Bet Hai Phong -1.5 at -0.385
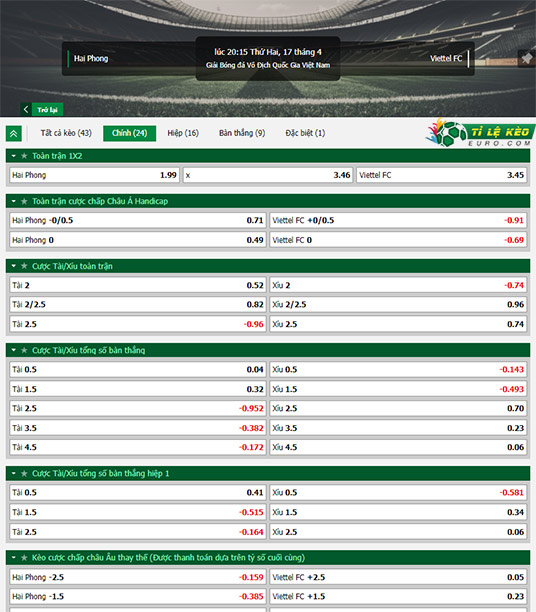This screenshot has height=612, width=536. click(138, 596)
